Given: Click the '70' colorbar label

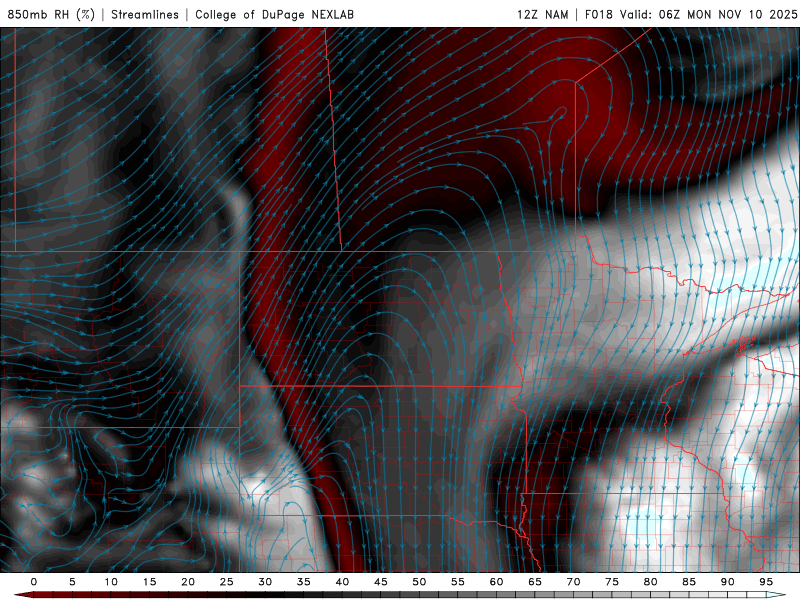Looking at the screenshot, I should pyautogui.click(x=573, y=582).
